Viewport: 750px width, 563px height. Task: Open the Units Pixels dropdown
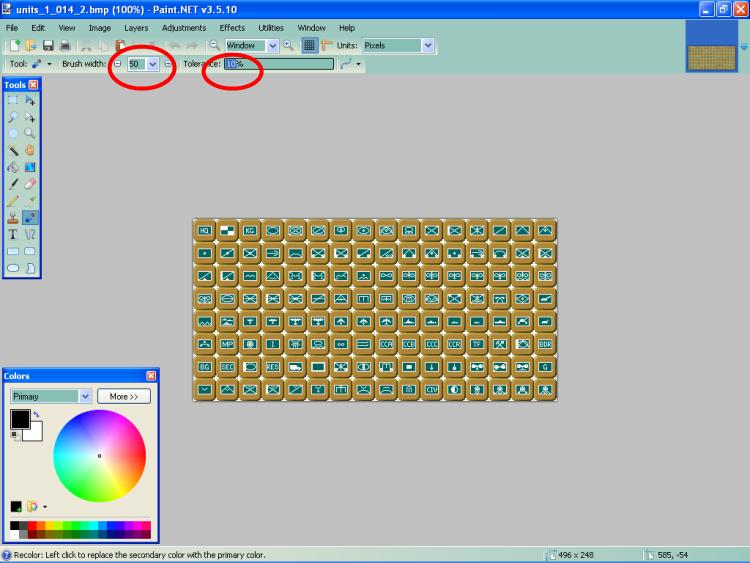428,45
